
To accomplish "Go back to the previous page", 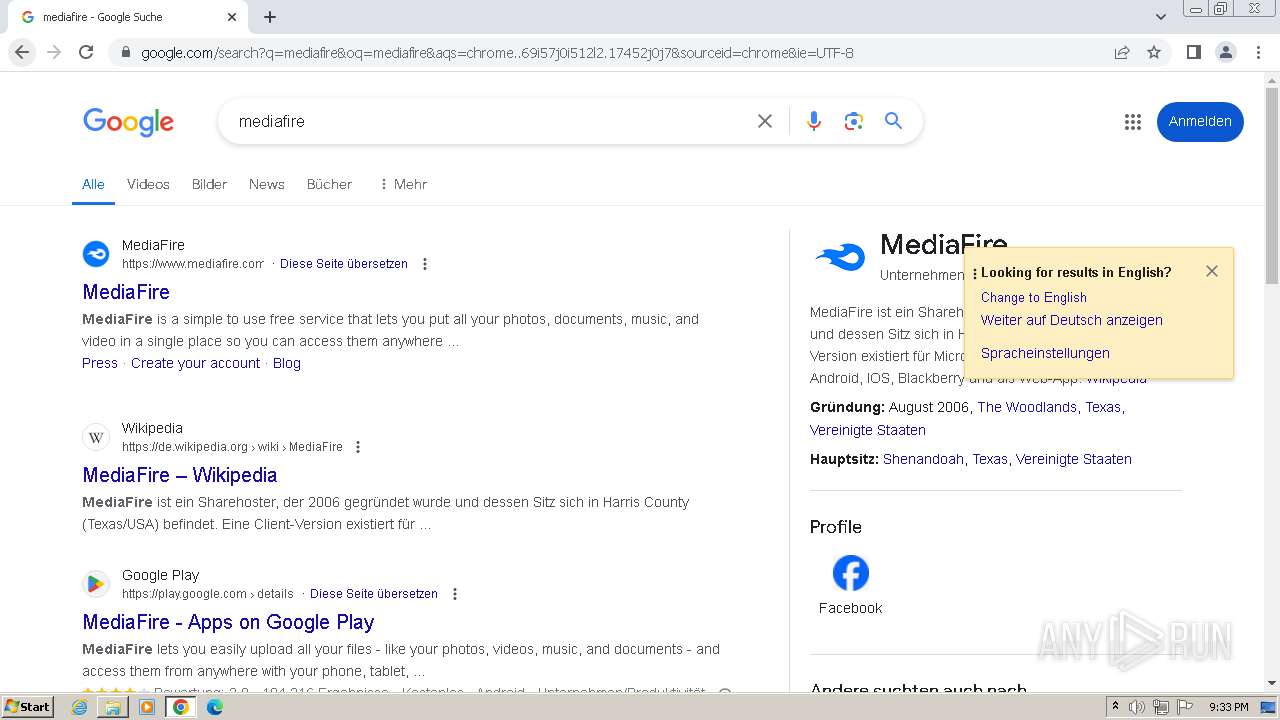I will [x=22, y=52].
